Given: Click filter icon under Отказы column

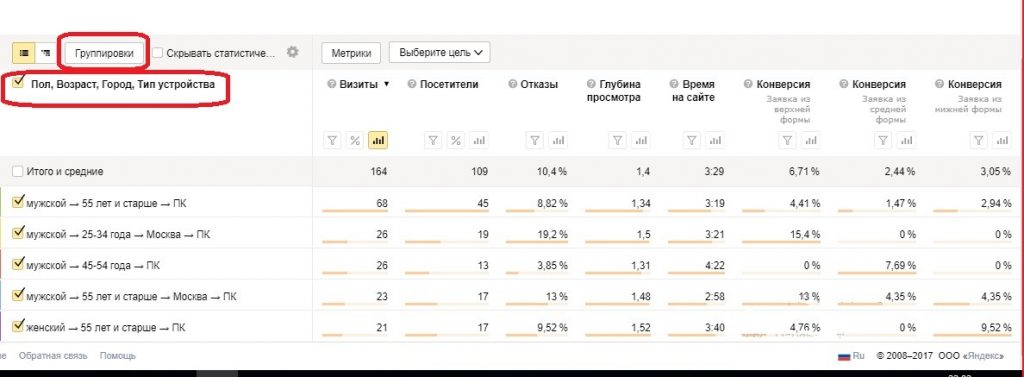Looking at the screenshot, I should pyautogui.click(x=535, y=140).
